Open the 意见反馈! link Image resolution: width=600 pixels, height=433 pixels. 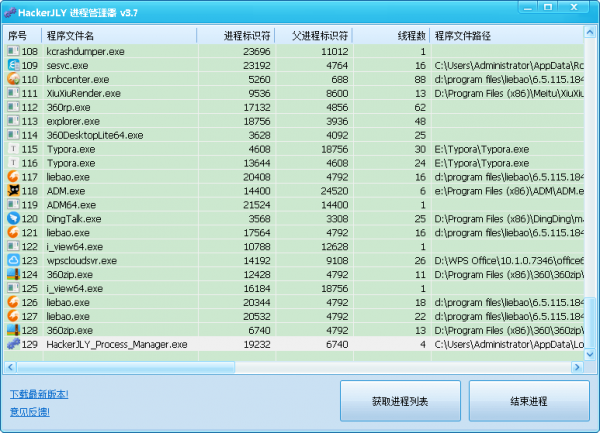29,412
